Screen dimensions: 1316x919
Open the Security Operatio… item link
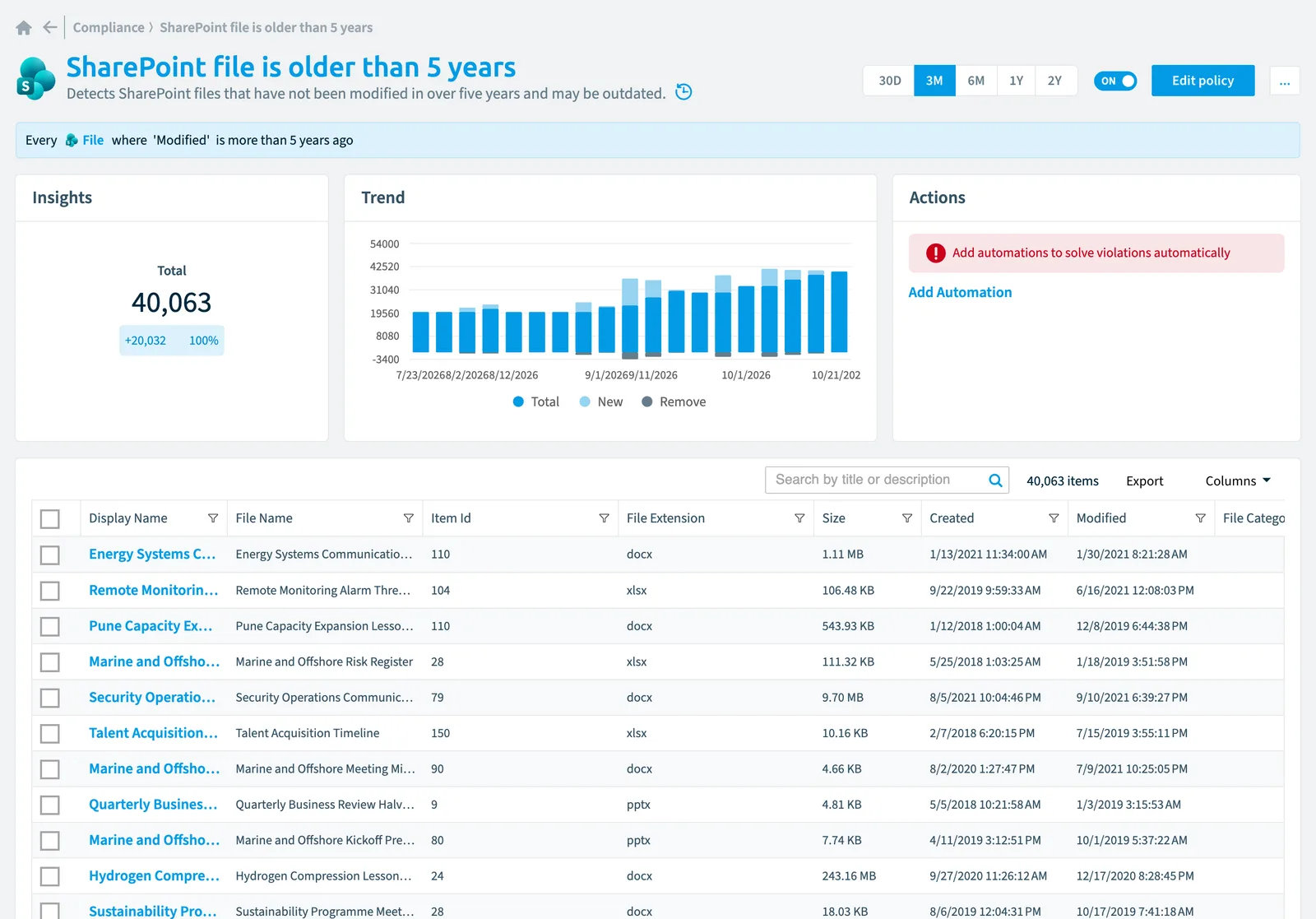point(152,698)
